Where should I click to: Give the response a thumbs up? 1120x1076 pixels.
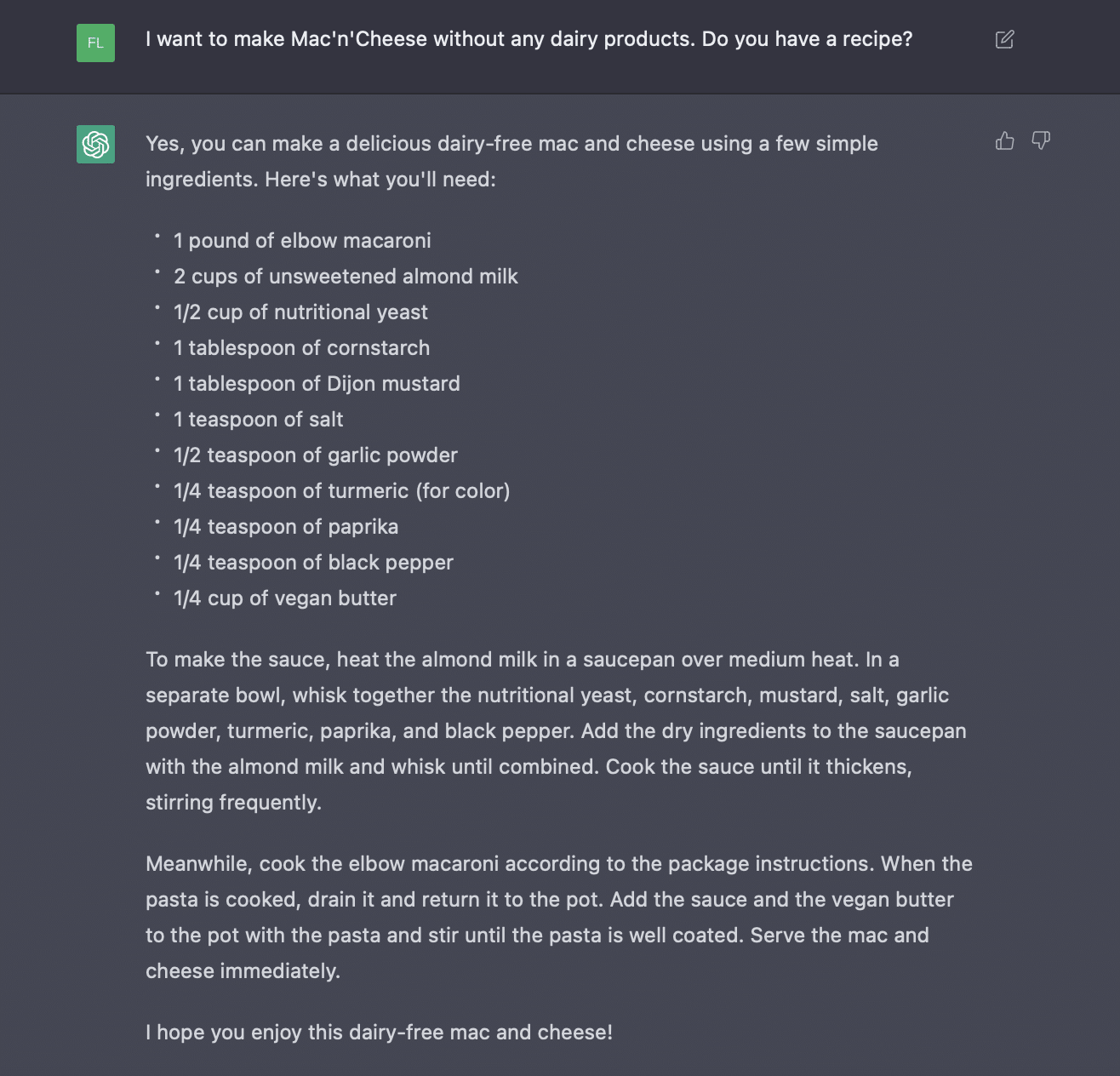pyautogui.click(x=1004, y=140)
